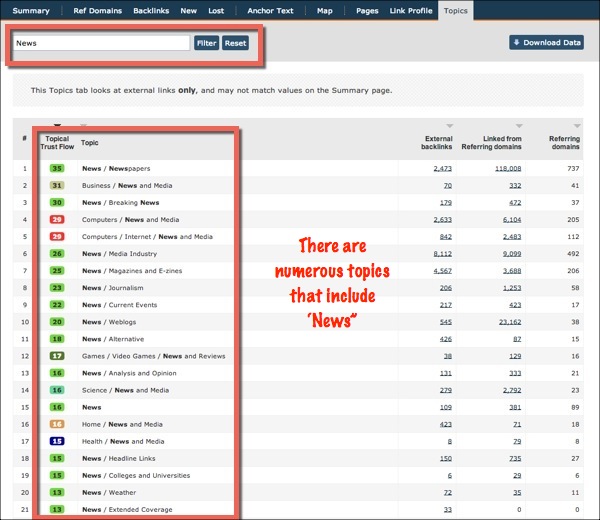Open the Summary tab
This screenshot has height=520, width=600.
tap(31, 11)
